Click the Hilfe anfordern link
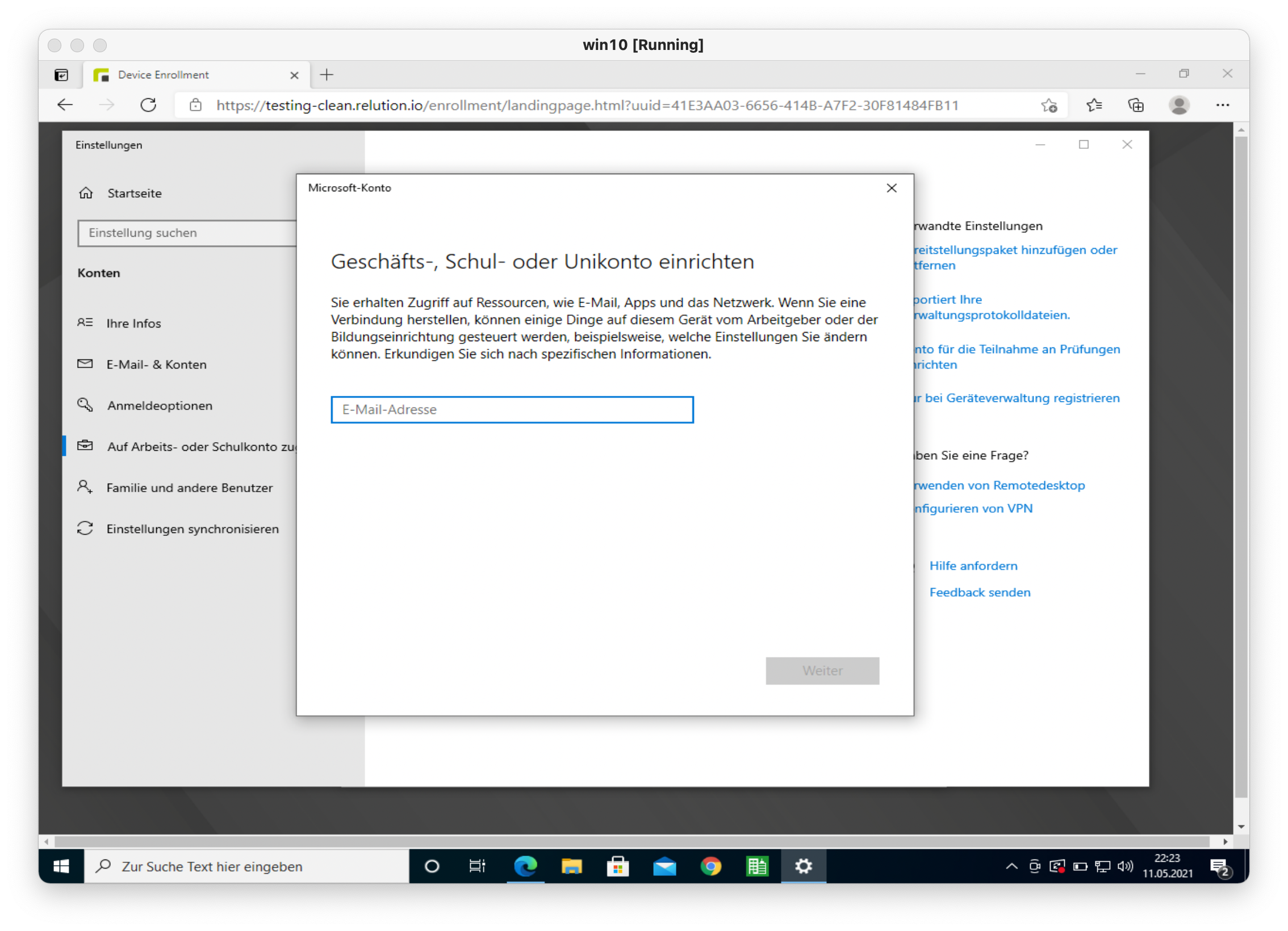Image resolution: width=1288 pixels, height=931 pixels. [x=973, y=565]
